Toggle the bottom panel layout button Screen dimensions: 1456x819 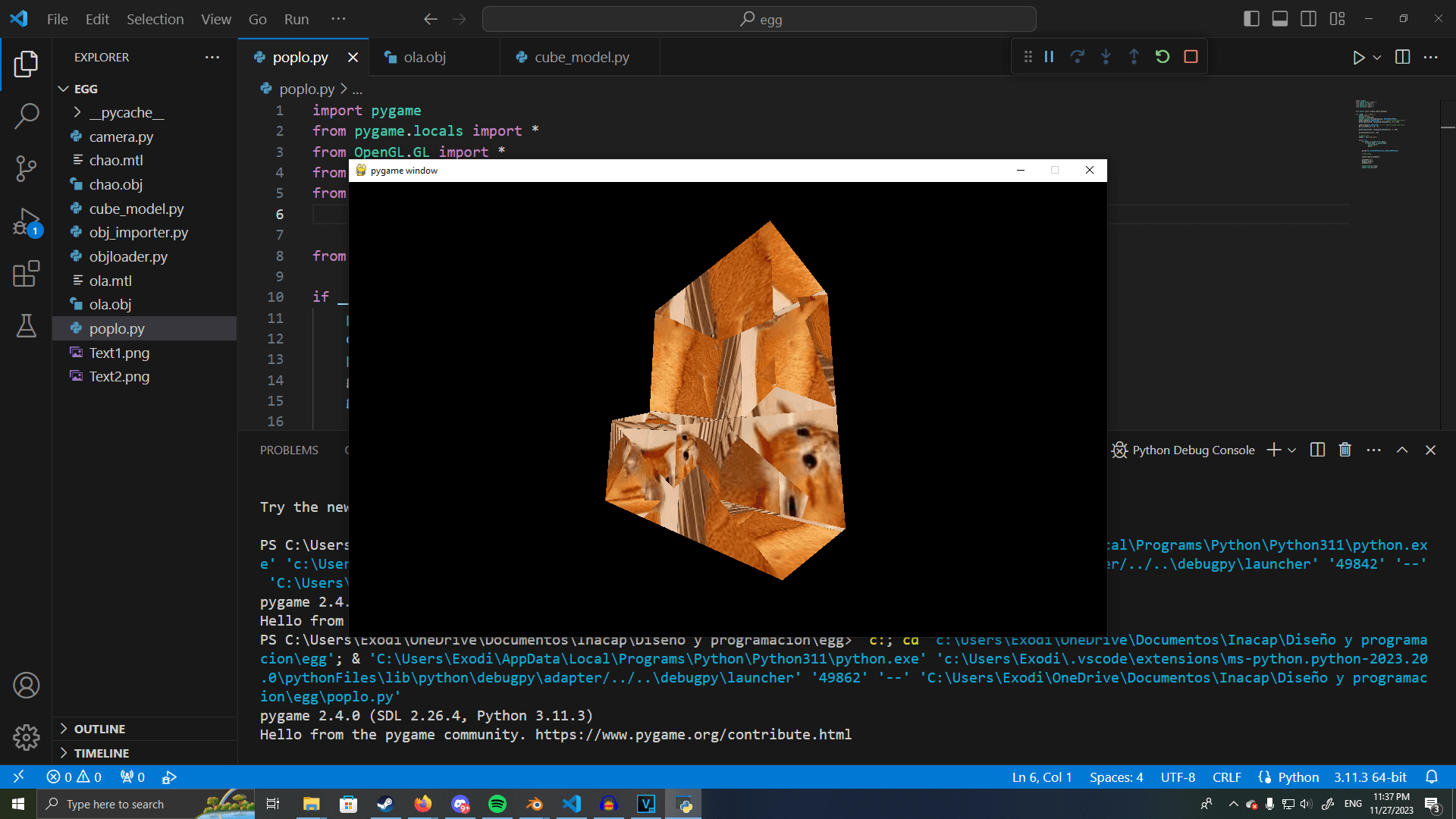coord(1280,19)
